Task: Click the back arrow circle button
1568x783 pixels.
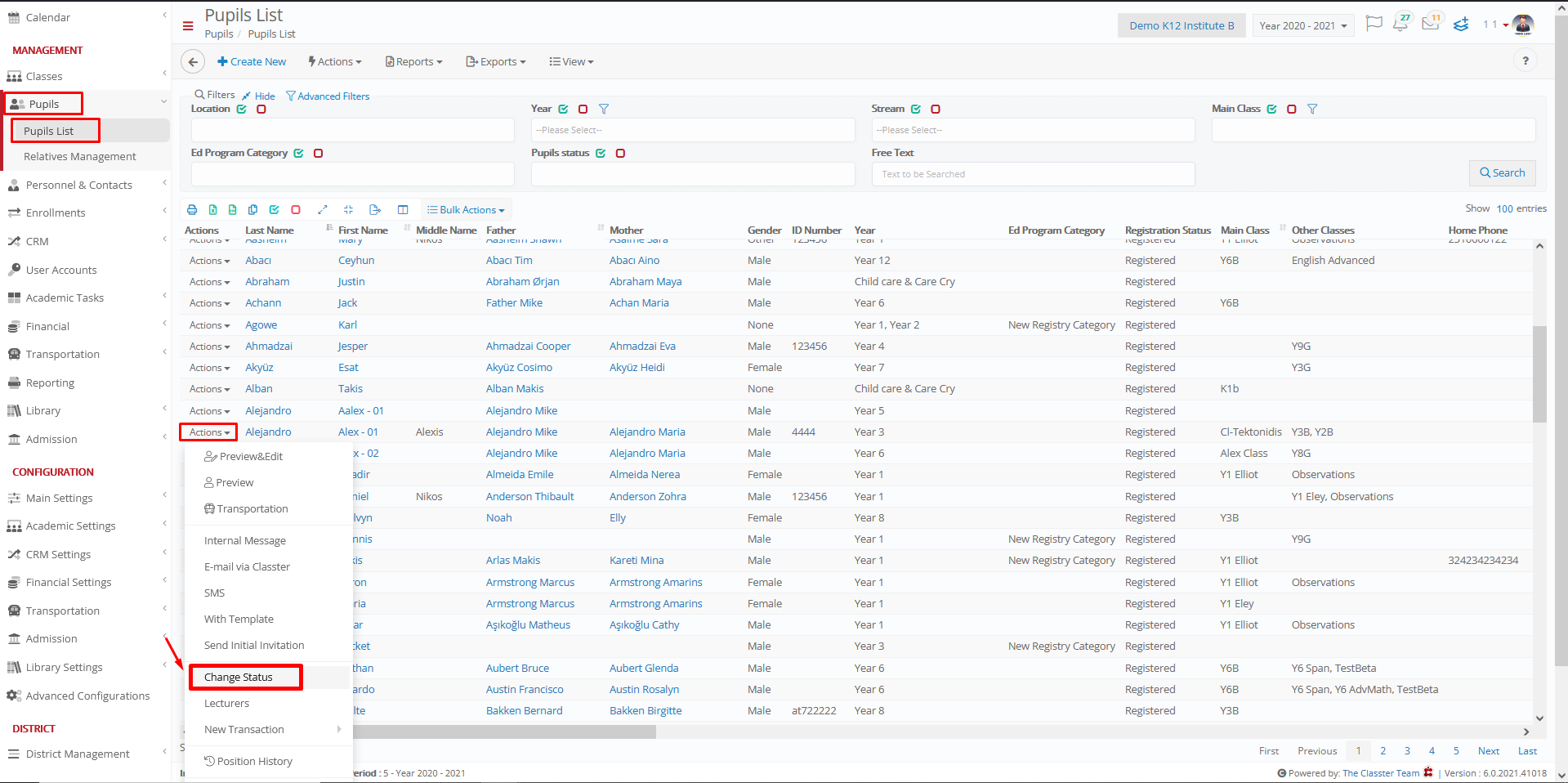Action: coord(193,61)
